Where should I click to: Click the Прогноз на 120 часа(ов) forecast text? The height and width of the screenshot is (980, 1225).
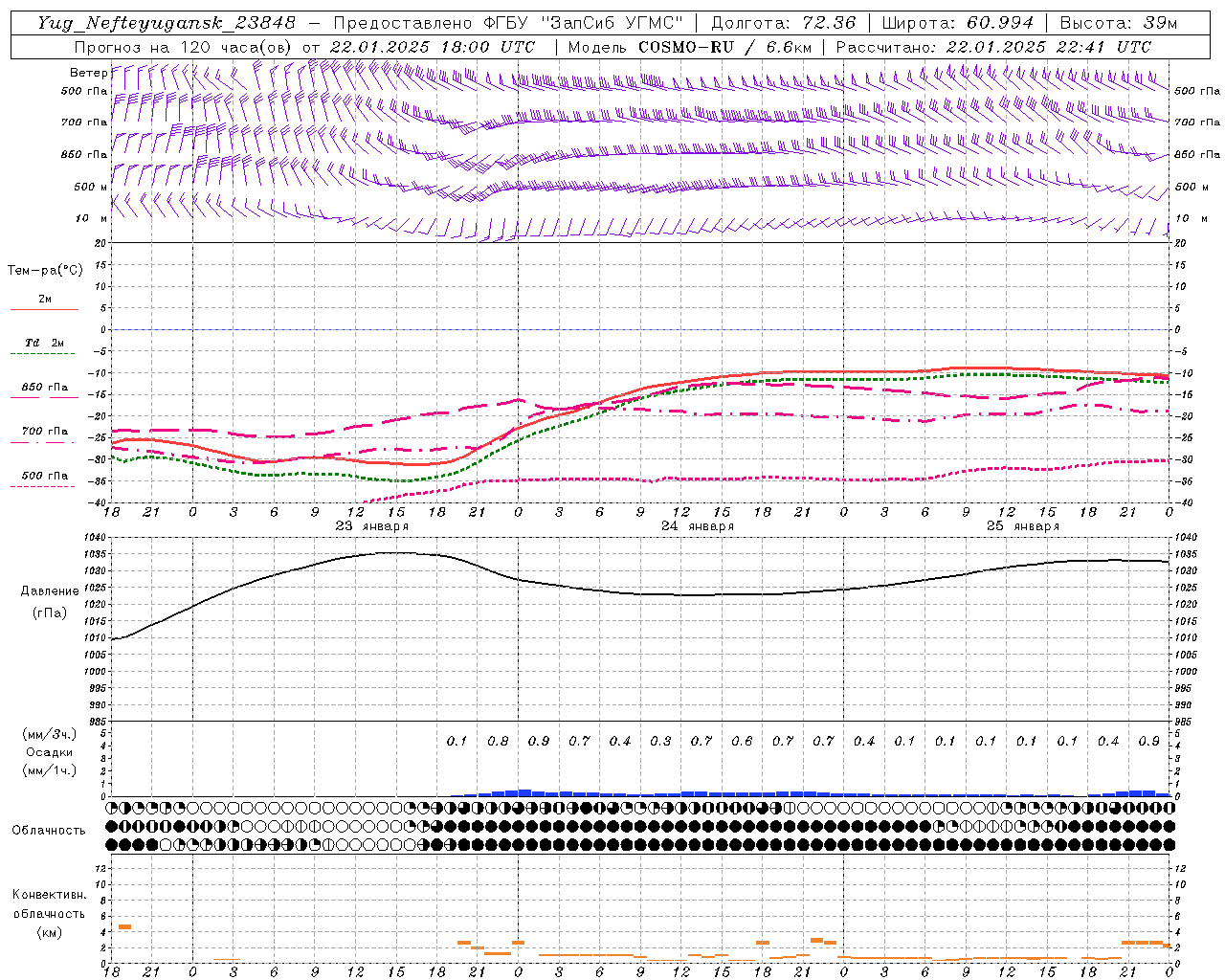(x=185, y=47)
